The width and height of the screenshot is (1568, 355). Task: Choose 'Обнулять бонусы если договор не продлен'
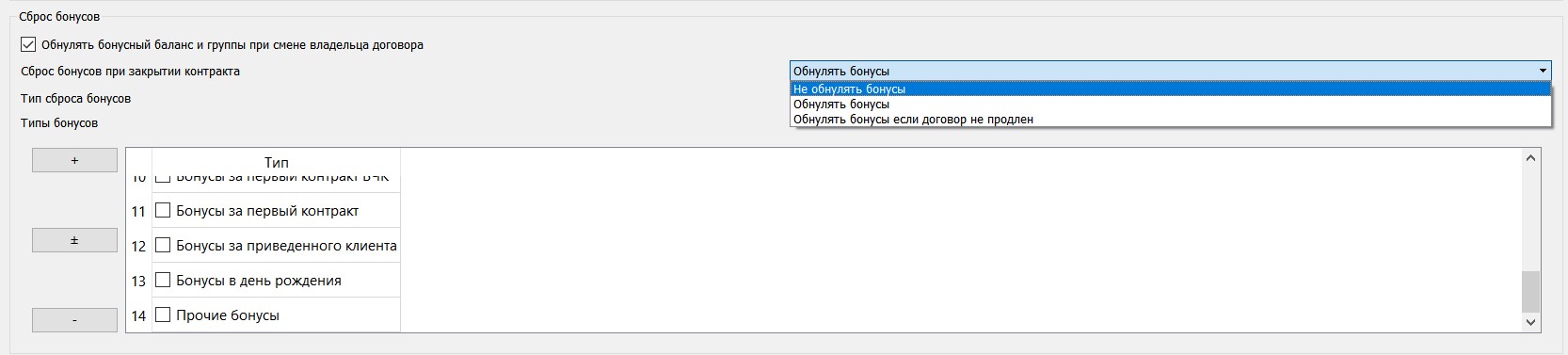coord(1170,119)
